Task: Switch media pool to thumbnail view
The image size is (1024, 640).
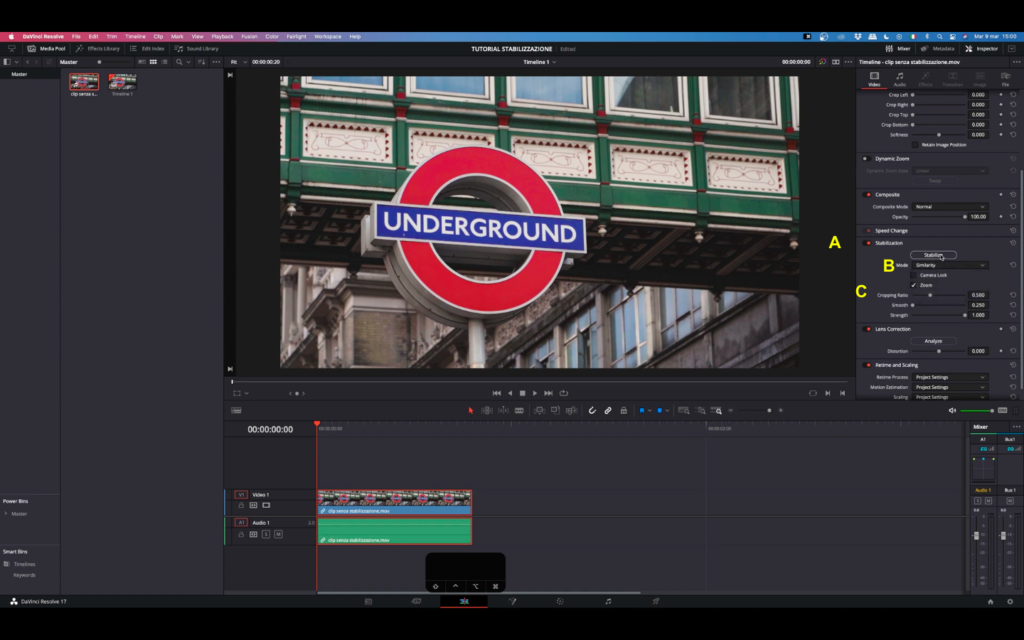Action: click(153, 62)
